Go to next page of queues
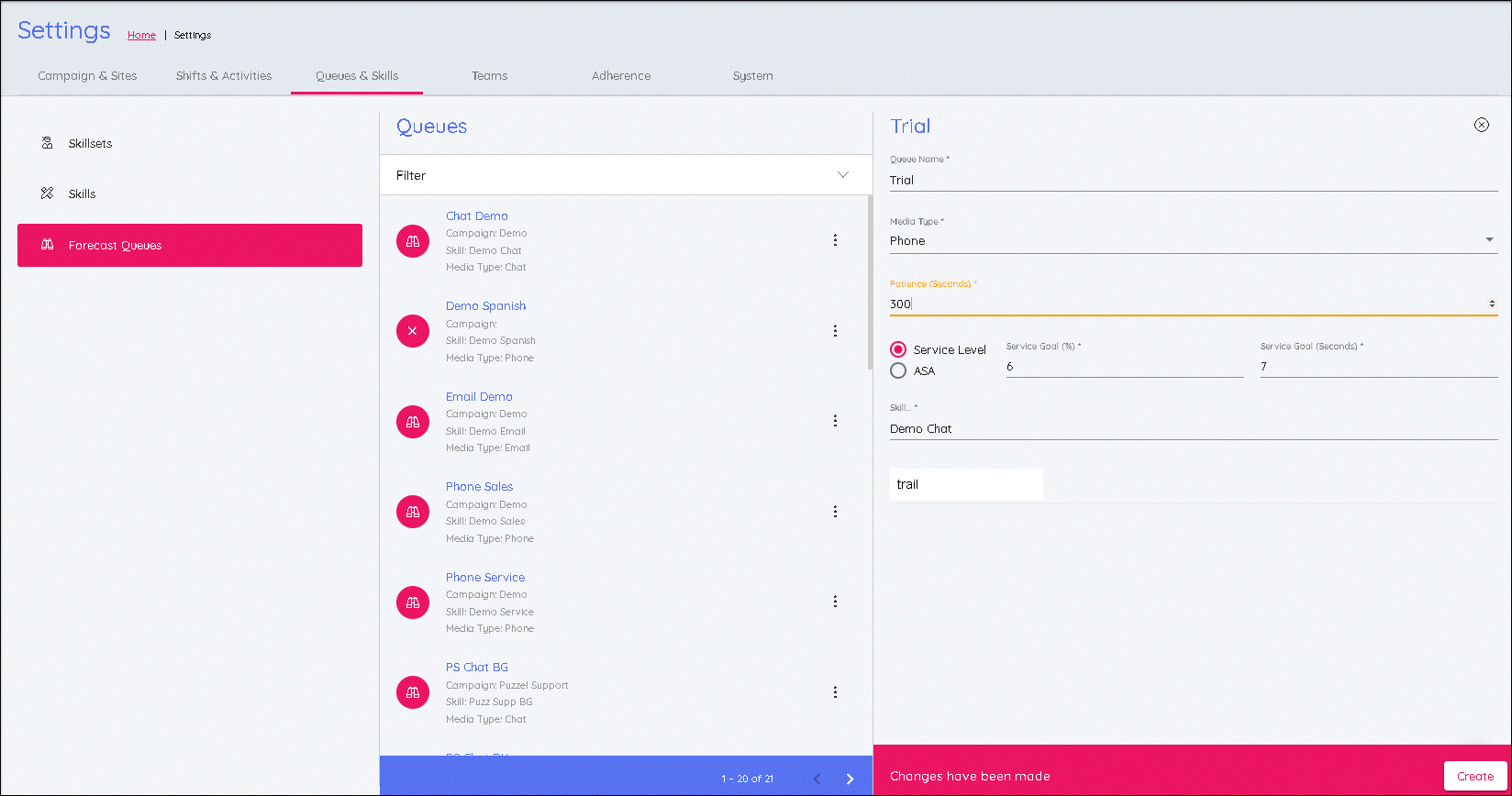The width and height of the screenshot is (1512, 796). (x=850, y=779)
